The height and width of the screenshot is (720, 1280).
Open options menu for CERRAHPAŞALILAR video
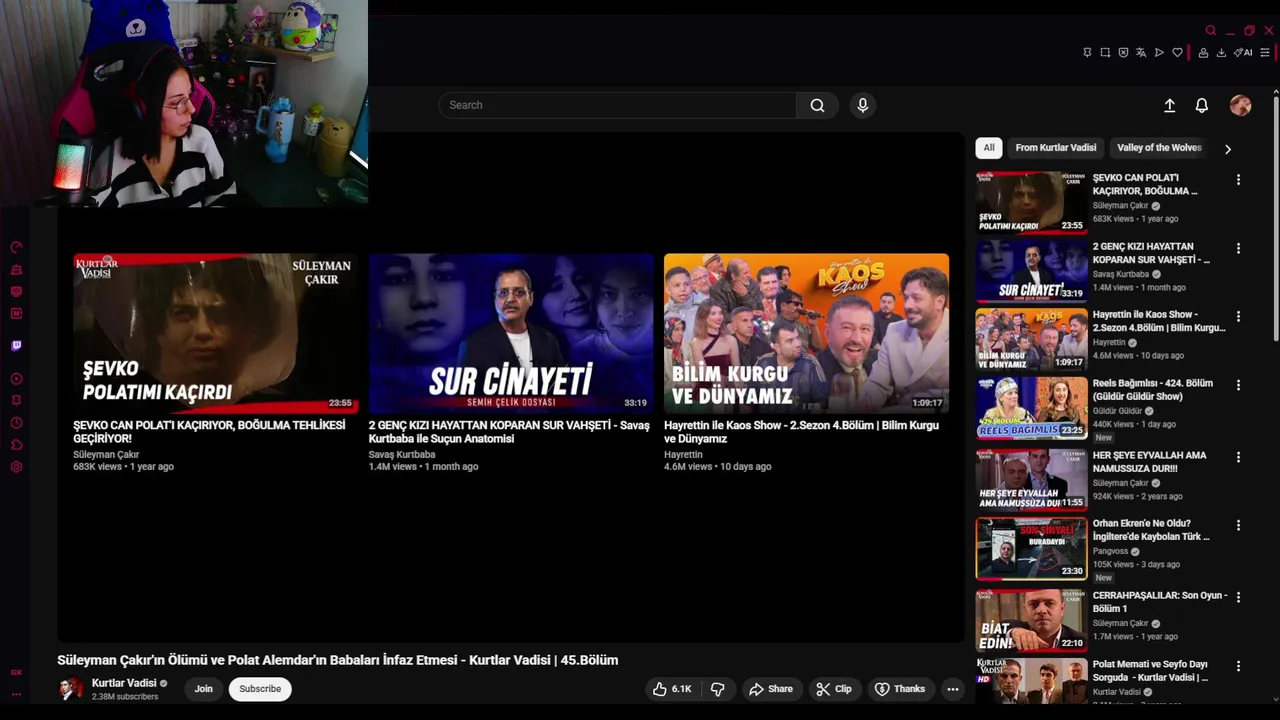pyautogui.click(x=1238, y=597)
